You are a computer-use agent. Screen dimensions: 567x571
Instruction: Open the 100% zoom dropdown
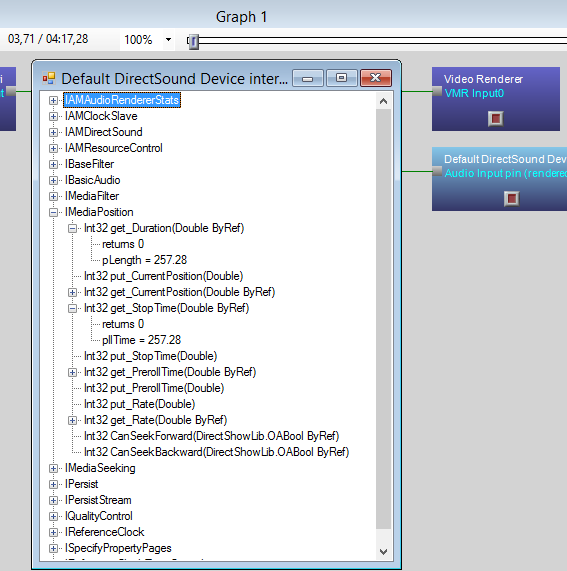click(x=168, y=39)
